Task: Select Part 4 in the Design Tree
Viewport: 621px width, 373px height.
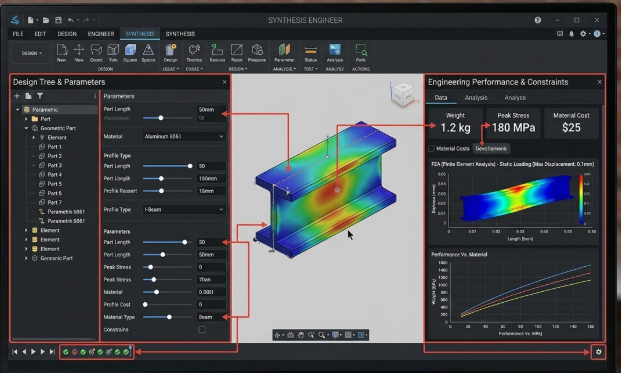Action: [x=54, y=175]
